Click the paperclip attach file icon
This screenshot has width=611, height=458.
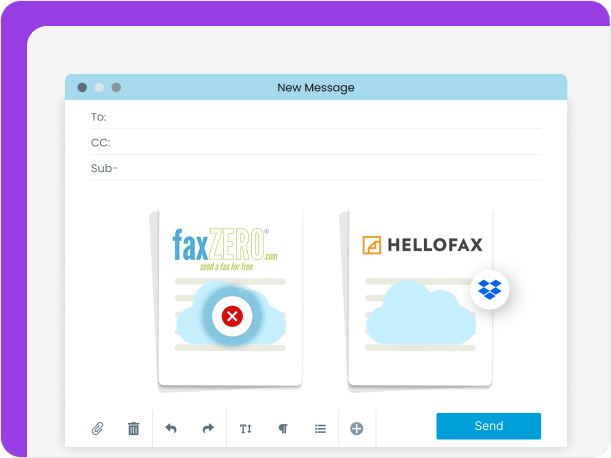click(x=97, y=429)
